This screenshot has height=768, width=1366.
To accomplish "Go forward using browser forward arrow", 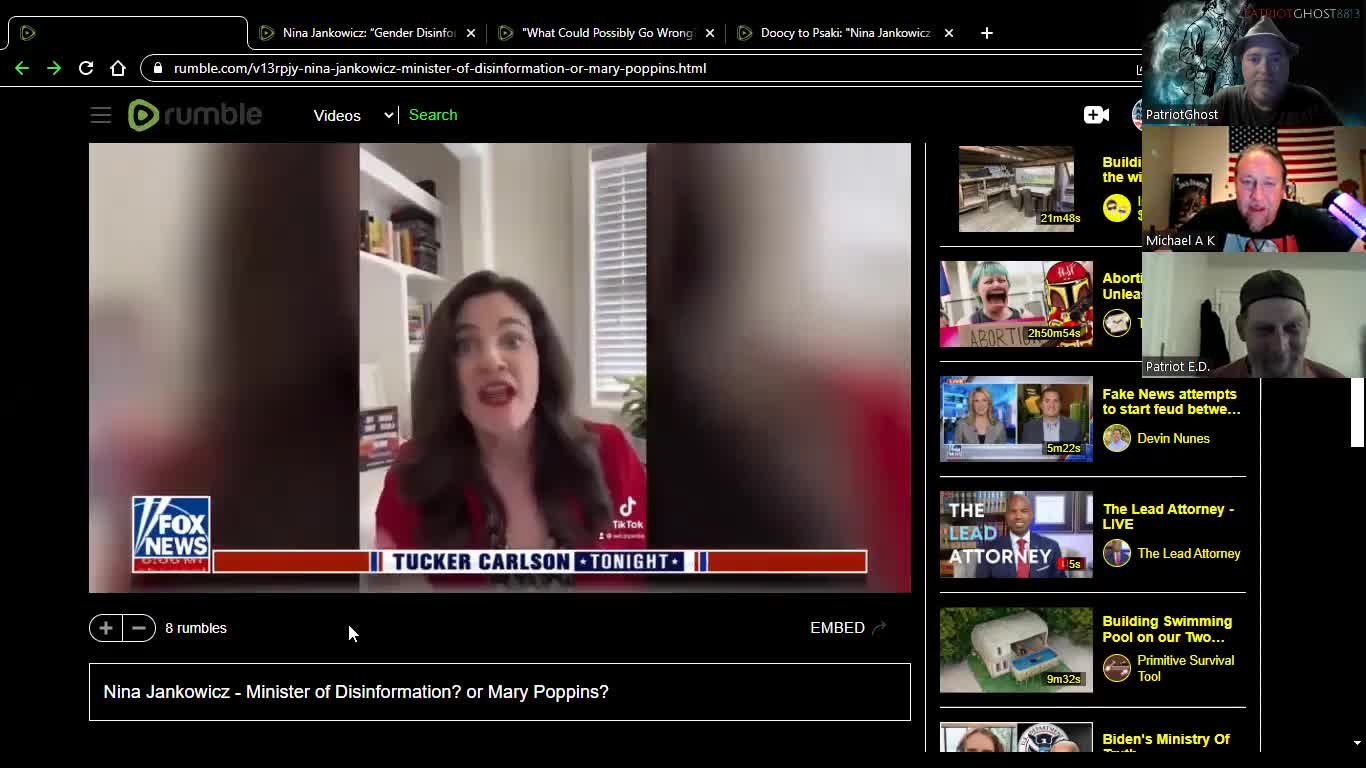I will [x=54, y=68].
